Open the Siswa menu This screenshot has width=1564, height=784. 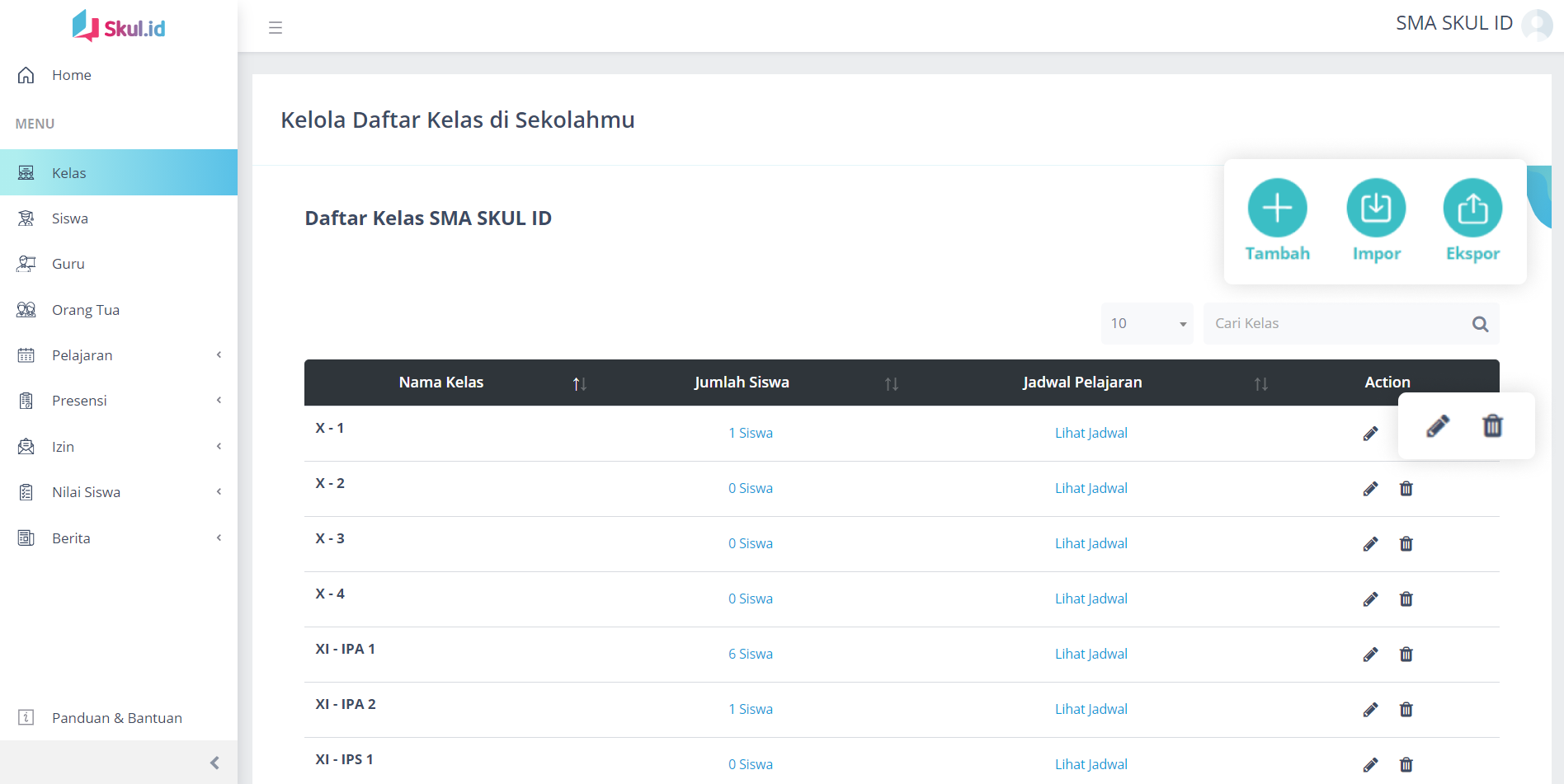(x=70, y=218)
